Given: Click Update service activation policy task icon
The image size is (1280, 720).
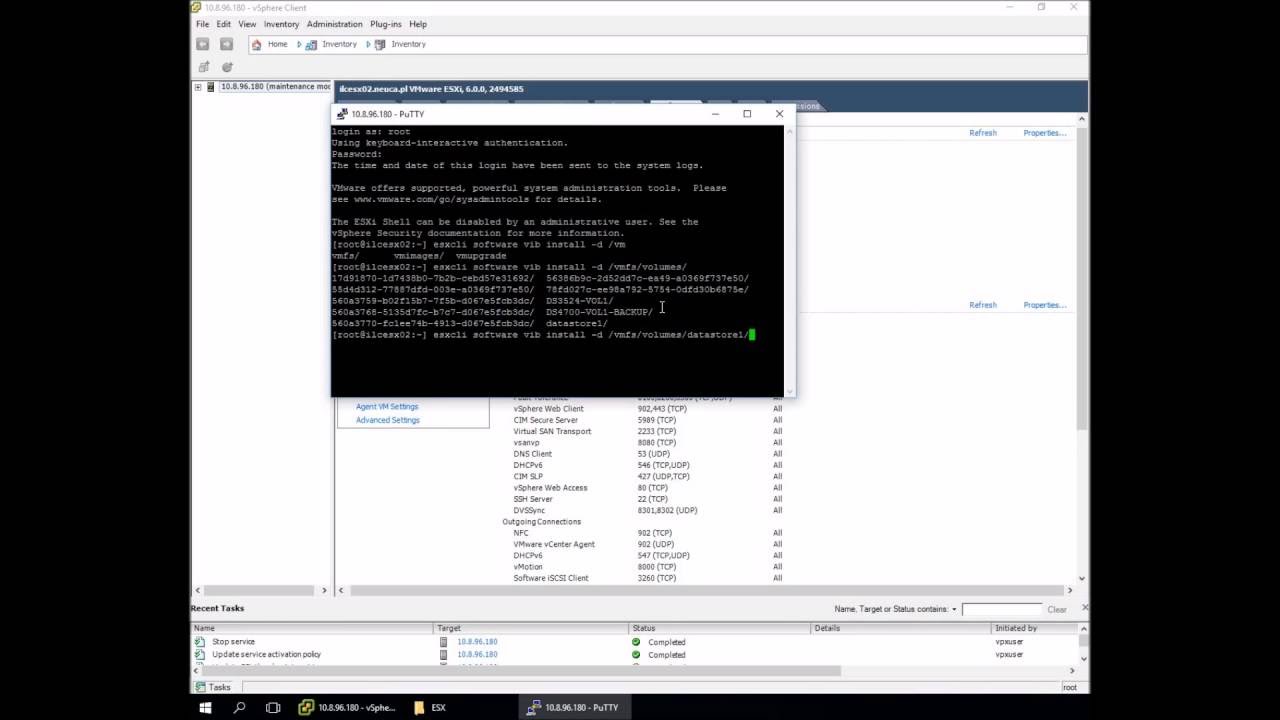Looking at the screenshot, I should pyautogui.click(x=200, y=655).
